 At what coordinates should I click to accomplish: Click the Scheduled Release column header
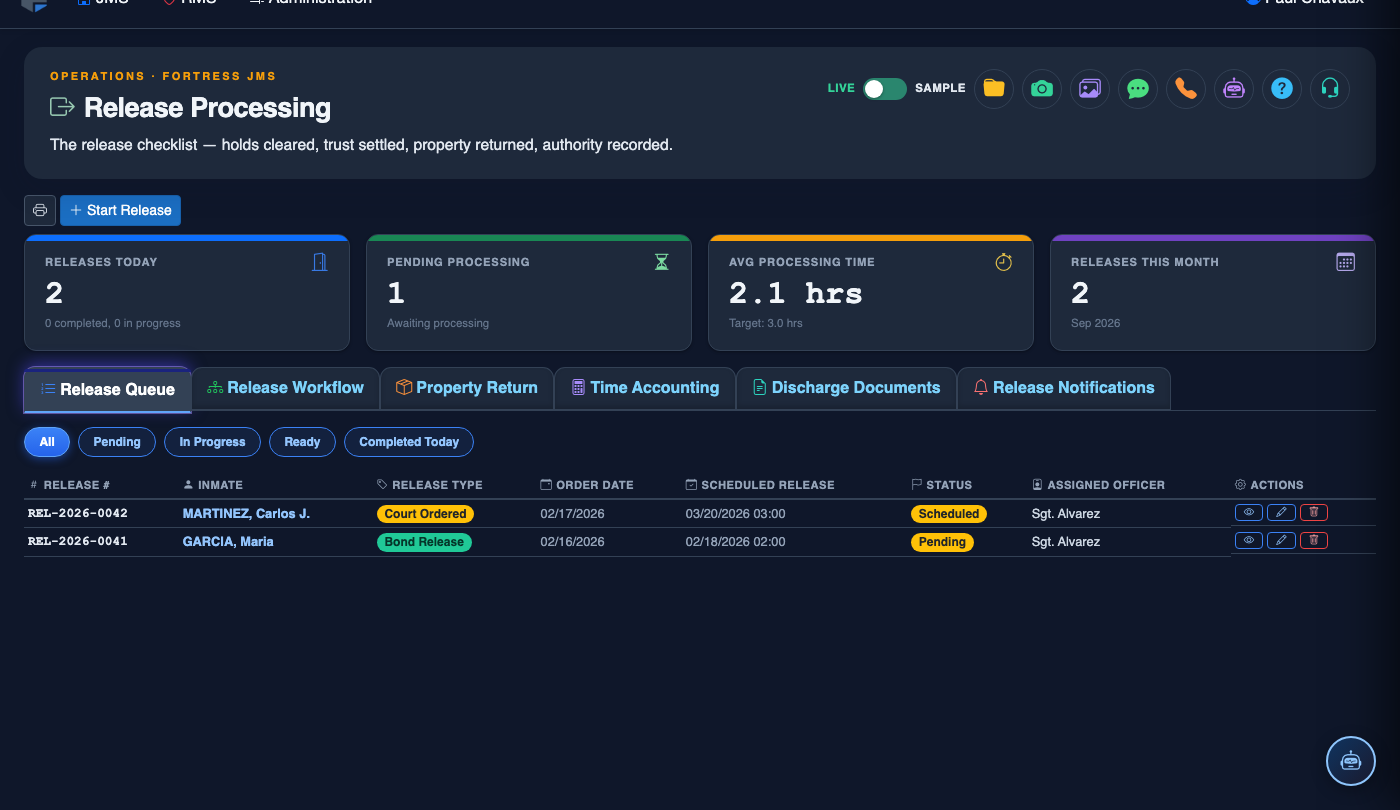760,485
